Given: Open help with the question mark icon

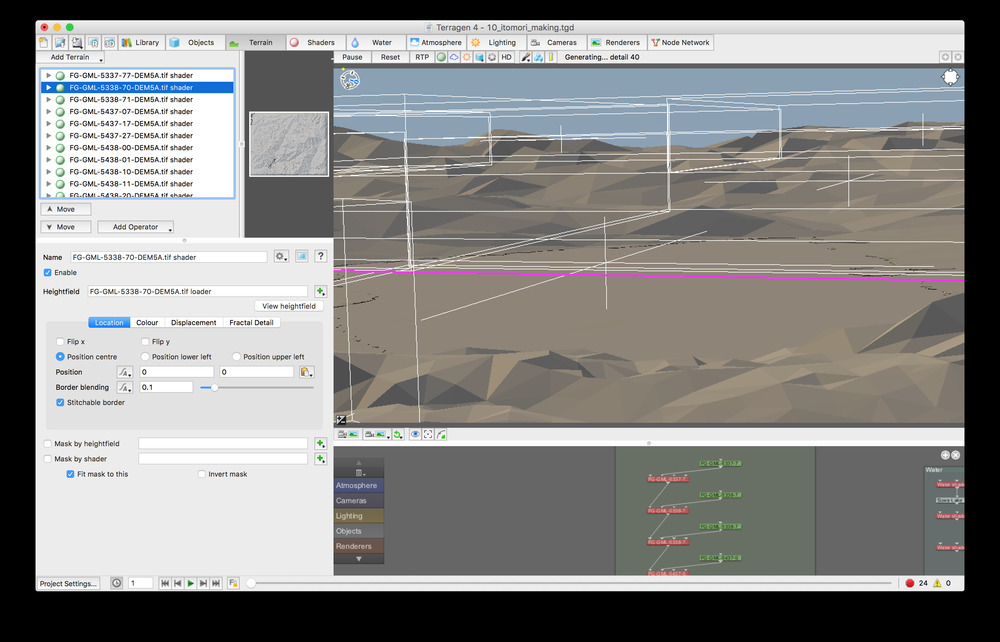Looking at the screenshot, I should point(321,256).
